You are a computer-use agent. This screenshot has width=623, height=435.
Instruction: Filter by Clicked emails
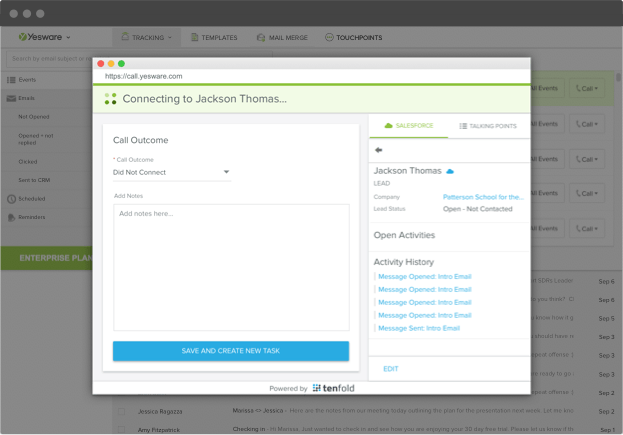tap(28, 162)
